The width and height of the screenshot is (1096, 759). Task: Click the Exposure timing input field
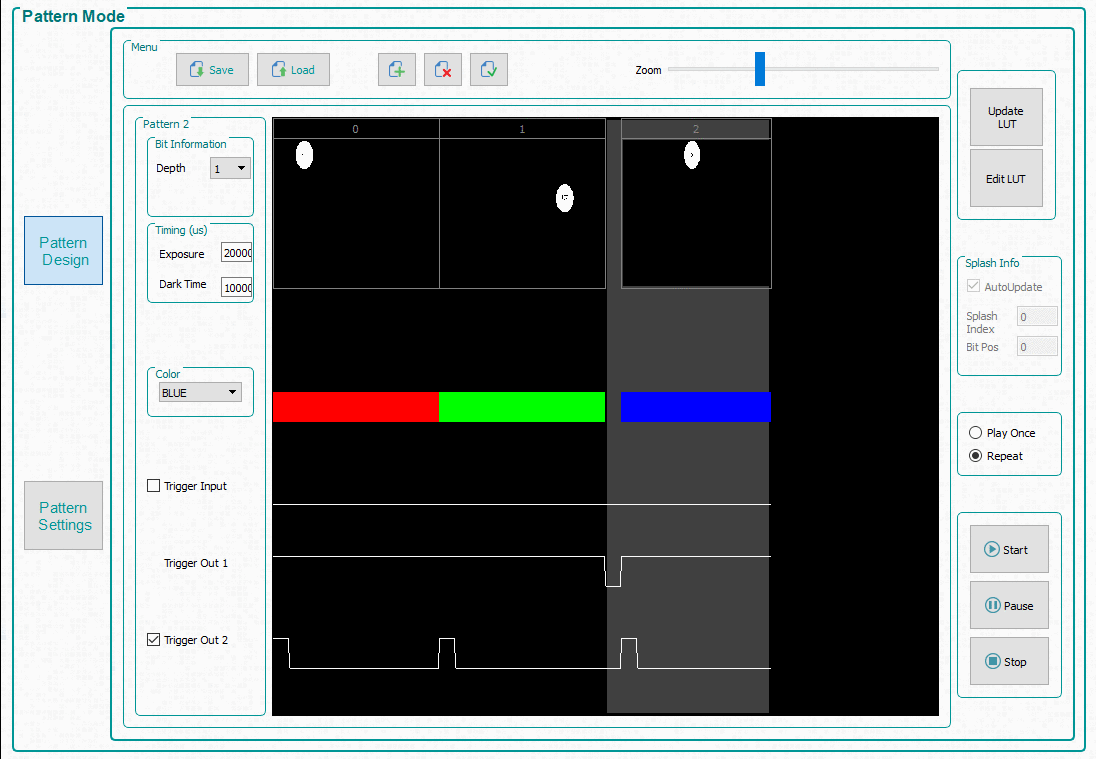click(x=236, y=254)
